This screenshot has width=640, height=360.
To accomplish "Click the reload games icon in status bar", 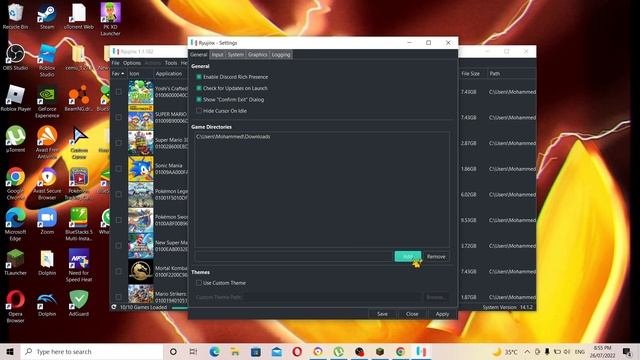I will pos(114,307).
